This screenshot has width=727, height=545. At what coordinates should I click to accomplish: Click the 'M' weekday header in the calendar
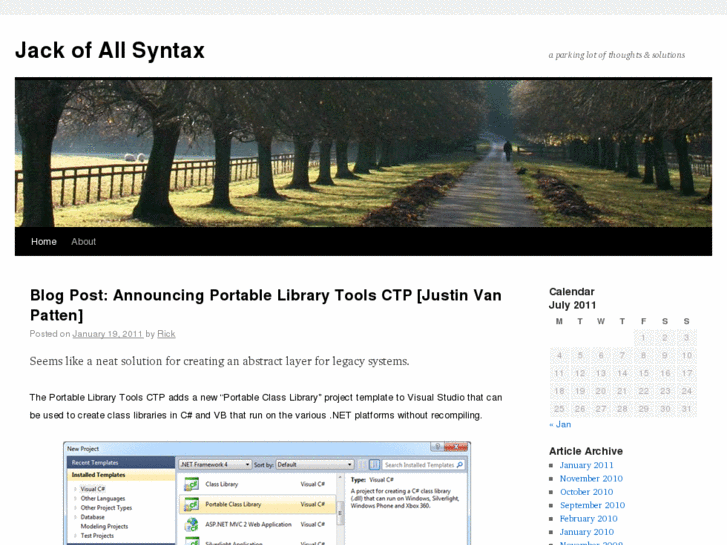pos(559,321)
